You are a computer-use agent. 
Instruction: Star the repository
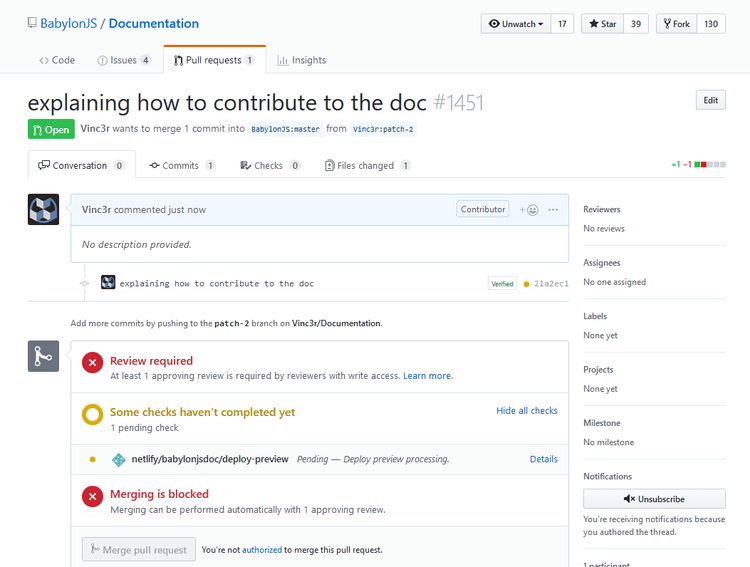coord(603,24)
